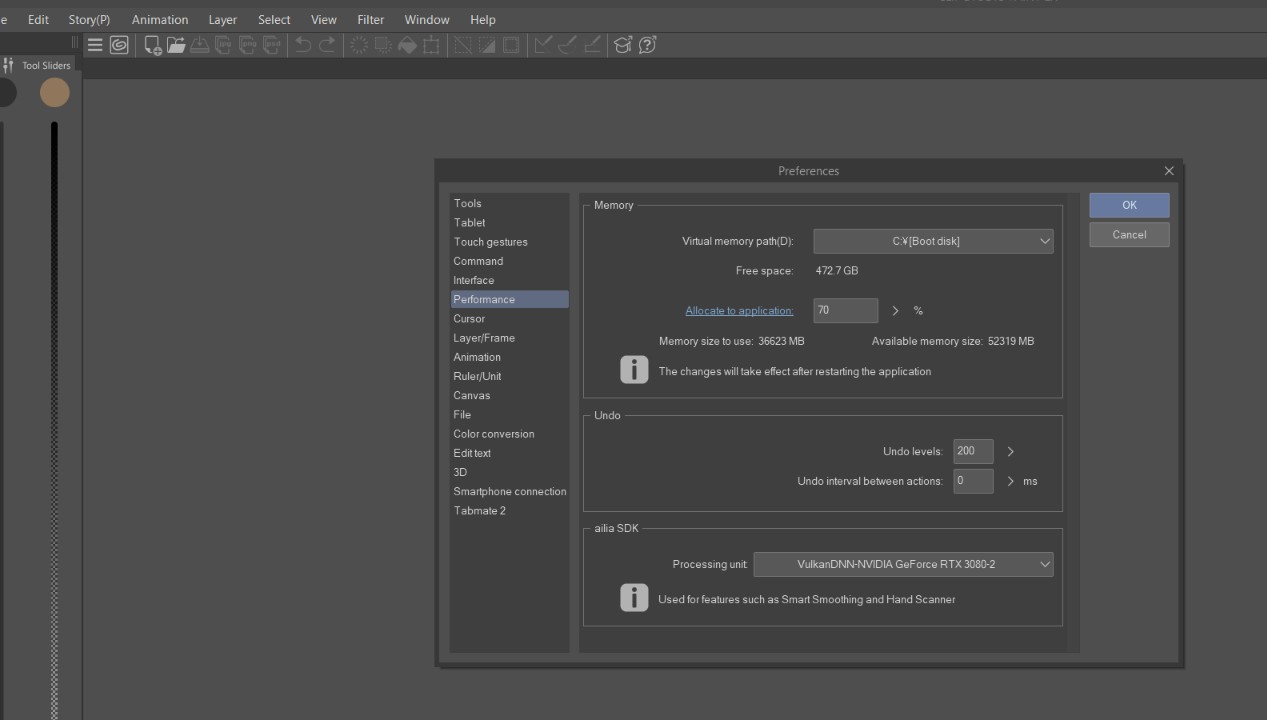The image size is (1267, 720).
Task: Click the Open file folder icon
Action: [176, 45]
